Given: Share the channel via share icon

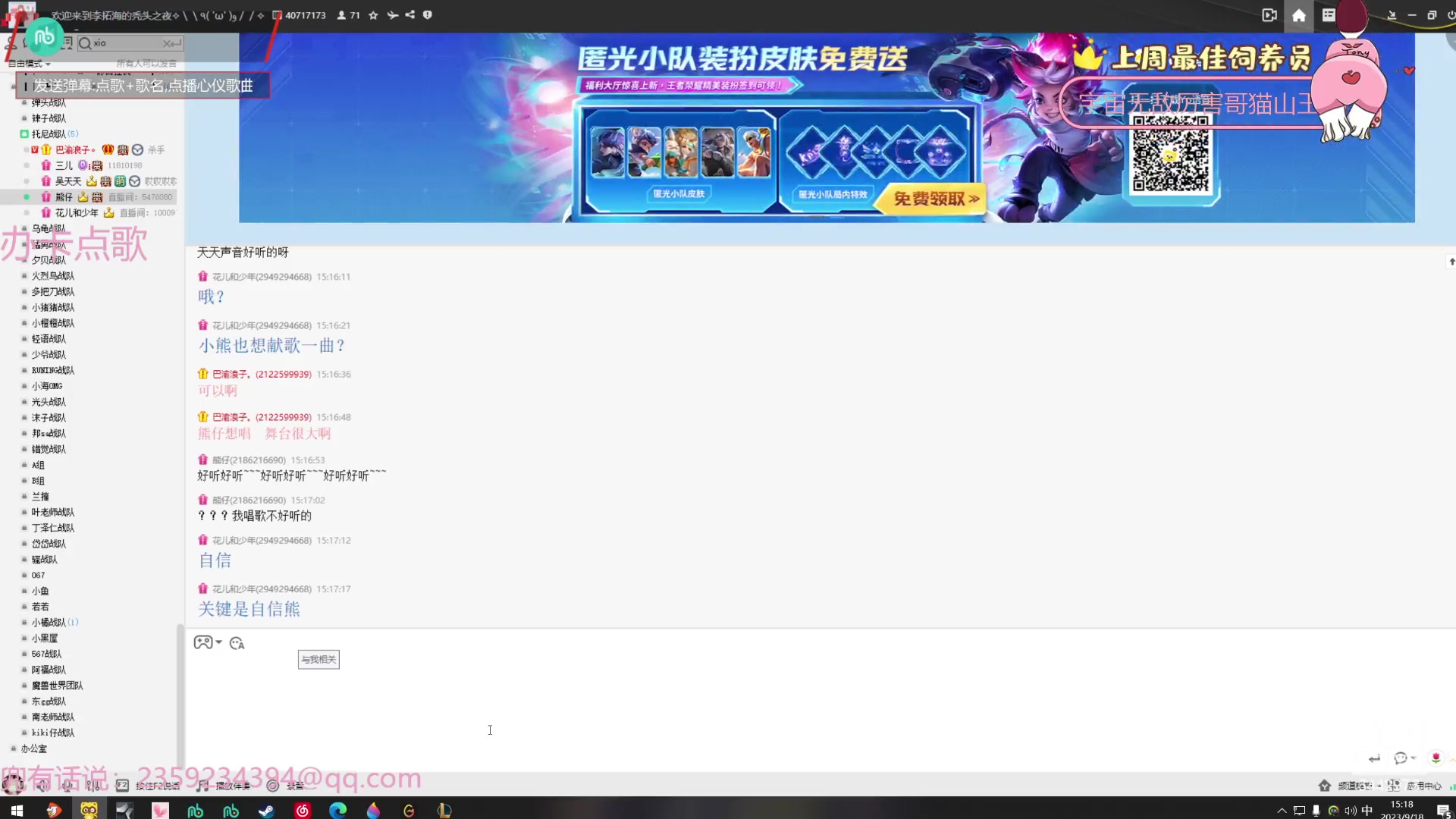Looking at the screenshot, I should [410, 14].
